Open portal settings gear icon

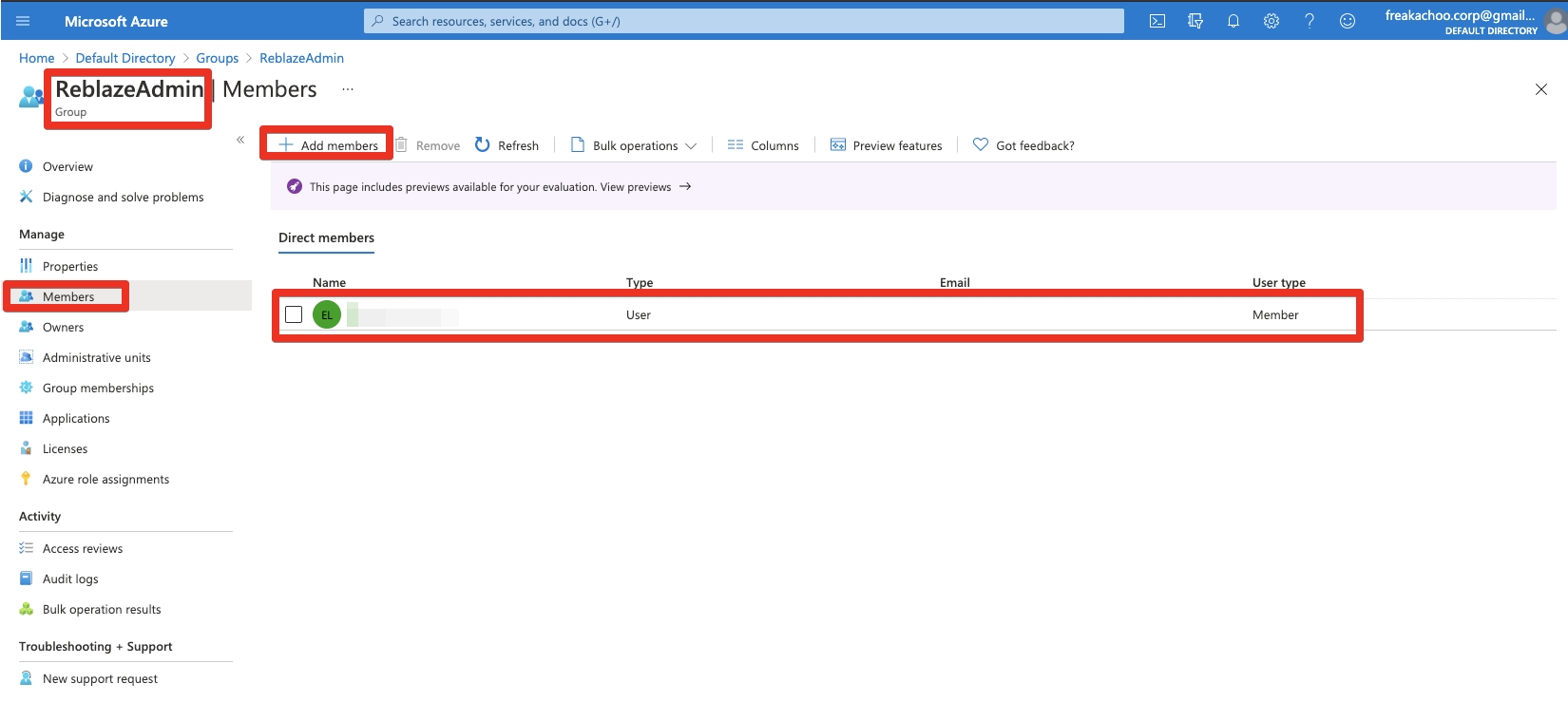point(1271,21)
